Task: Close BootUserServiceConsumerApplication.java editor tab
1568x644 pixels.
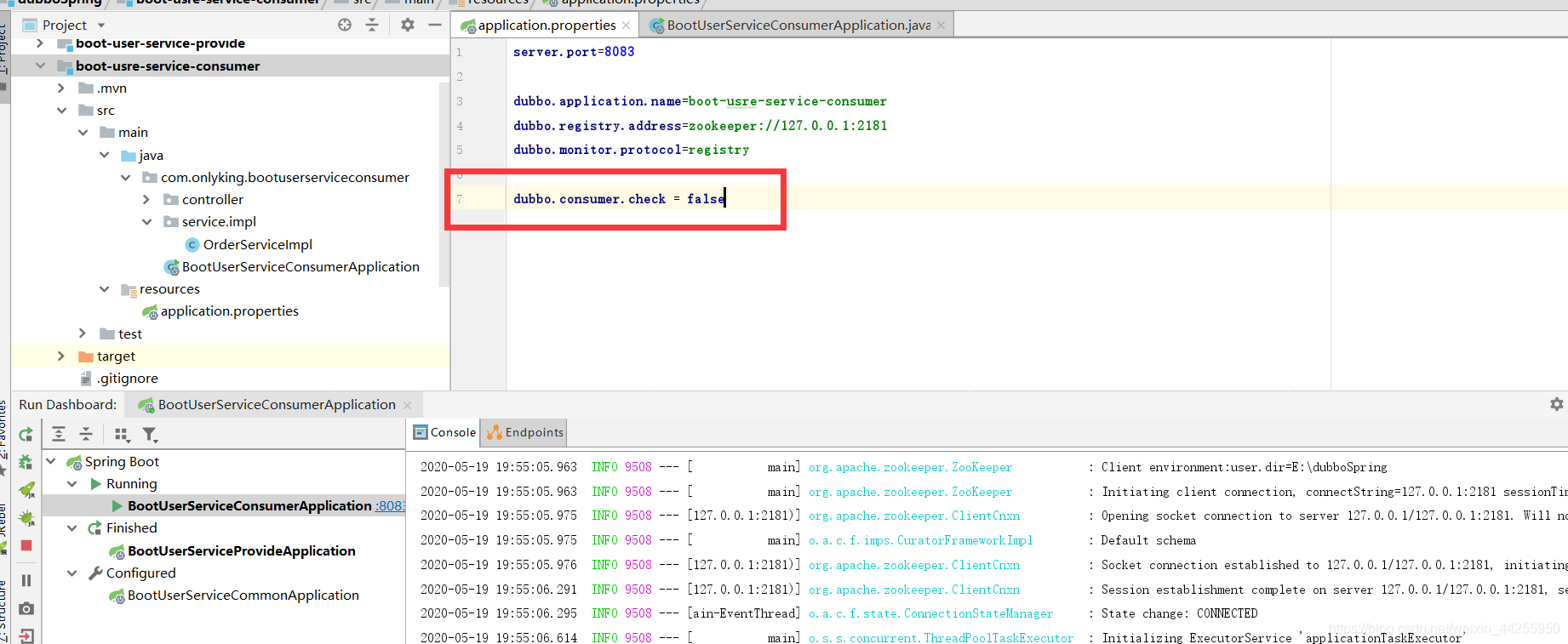Action: [x=941, y=26]
